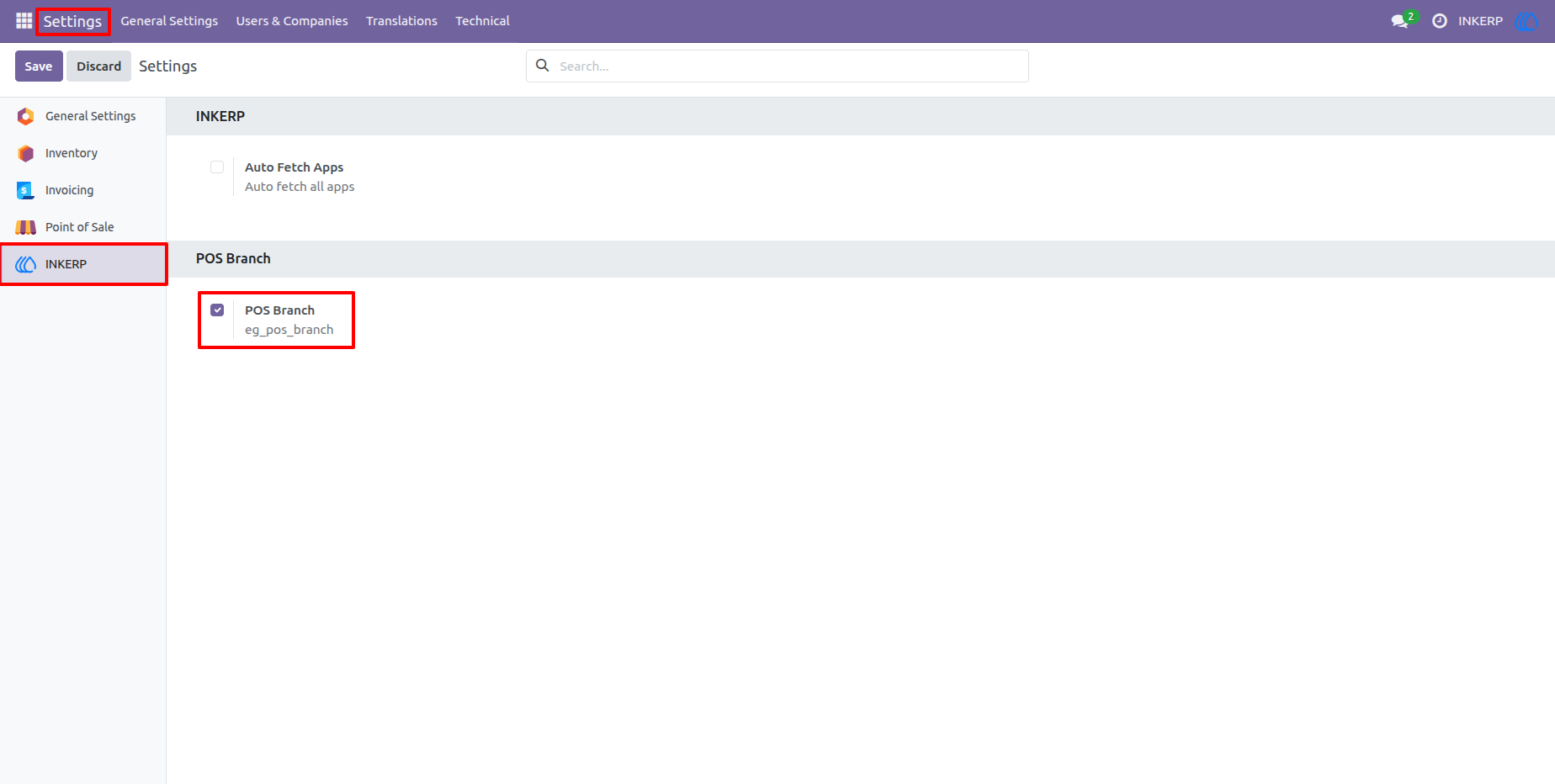The width and height of the screenshot is (1555, 784).
Task: Click the Point of Sale storefront icon
Action: click(26, 227)
